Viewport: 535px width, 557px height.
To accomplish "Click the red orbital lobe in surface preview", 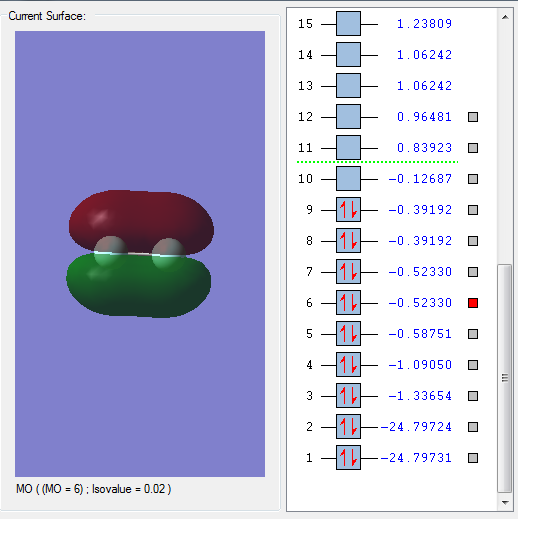I will point(141,220).
